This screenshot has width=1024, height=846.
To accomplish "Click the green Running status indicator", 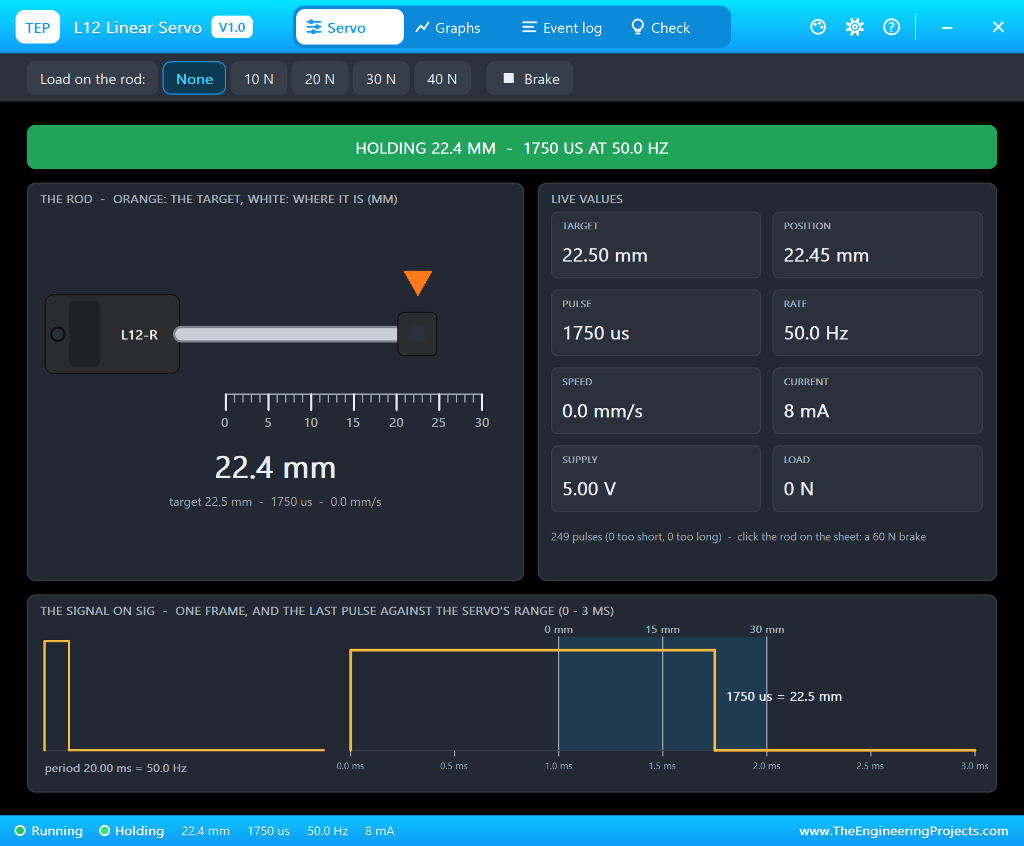I will coord(49,831).
